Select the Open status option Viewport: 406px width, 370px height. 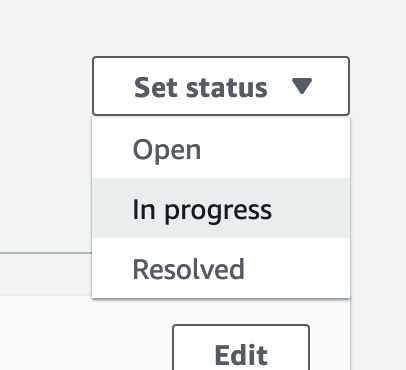pos(221,148)
